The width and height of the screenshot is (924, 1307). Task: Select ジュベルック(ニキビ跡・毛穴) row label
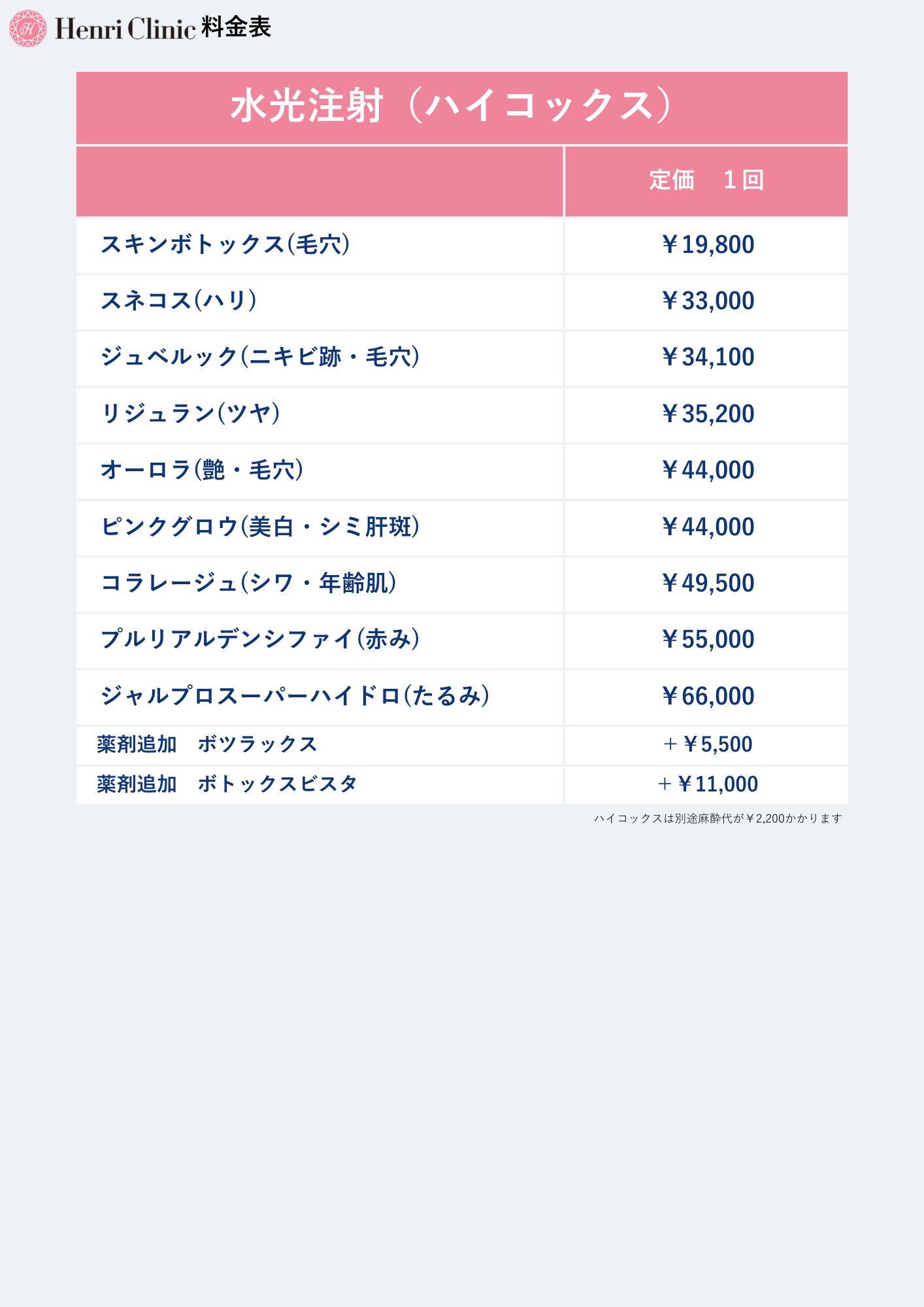pos(260,357)
